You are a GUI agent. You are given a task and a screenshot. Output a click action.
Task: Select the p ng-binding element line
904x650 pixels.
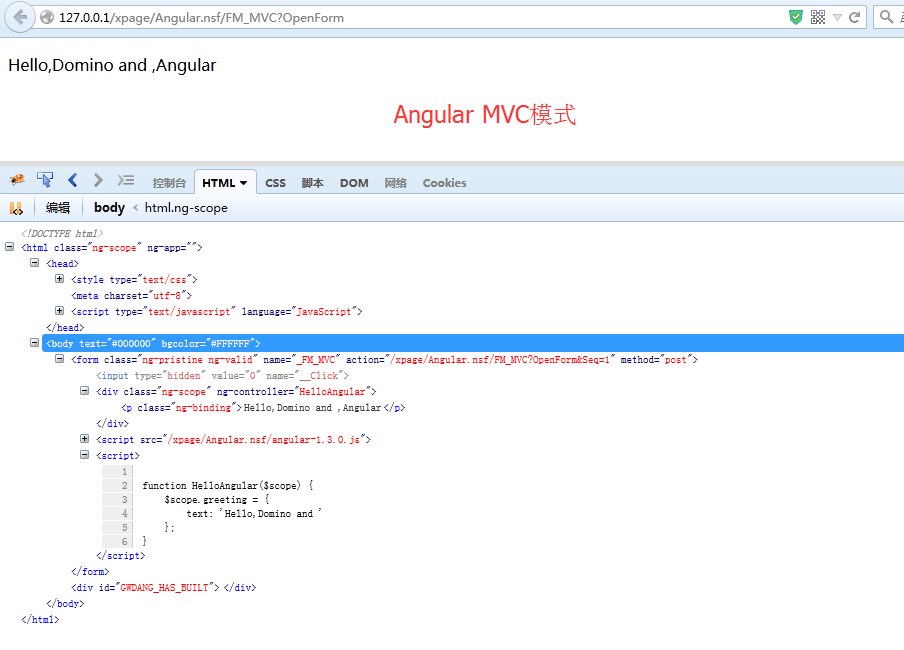tap(263, 408)
